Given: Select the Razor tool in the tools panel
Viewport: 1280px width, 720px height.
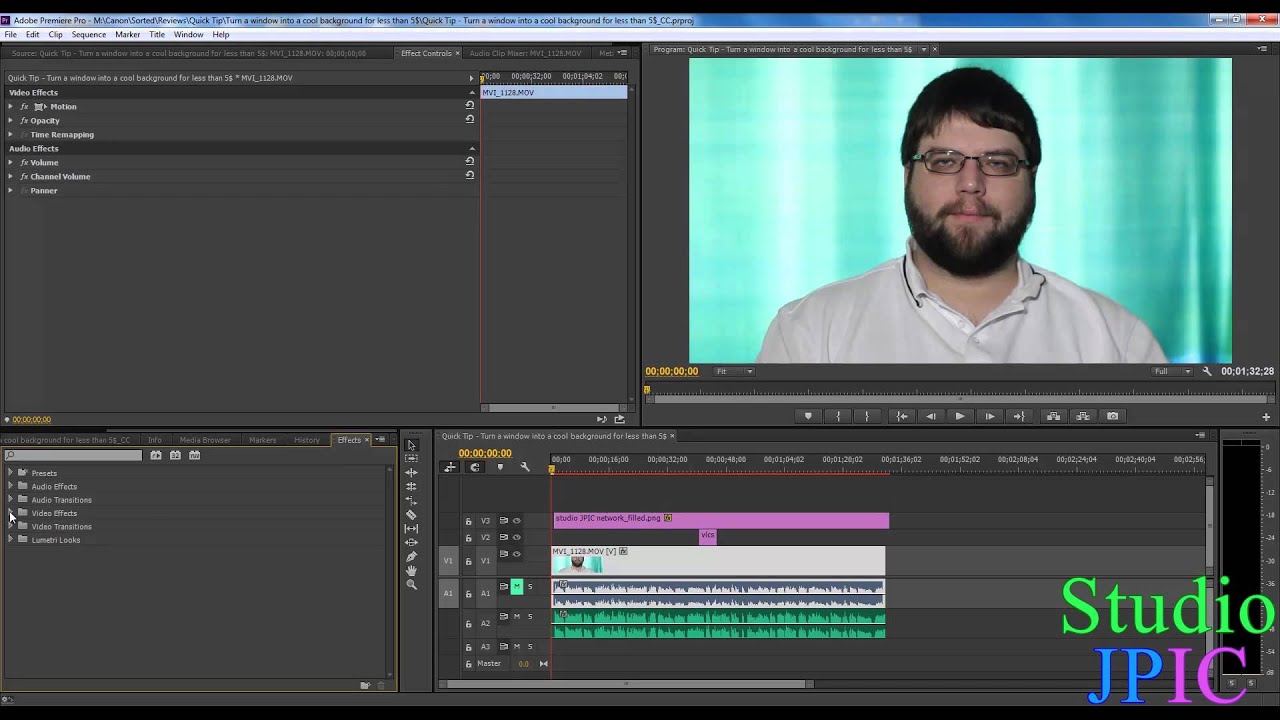Looking at the screenshot, I should (411, 514).
